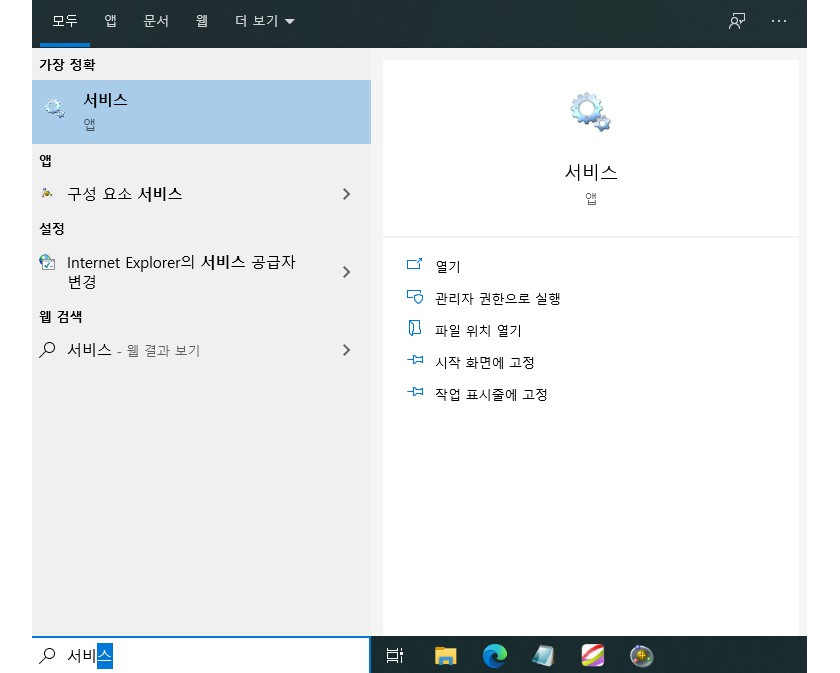Viewport: 840px width, 673px height.
Task: Click pin icon beside 작업 표시줄에 고정
Action: 415,392
